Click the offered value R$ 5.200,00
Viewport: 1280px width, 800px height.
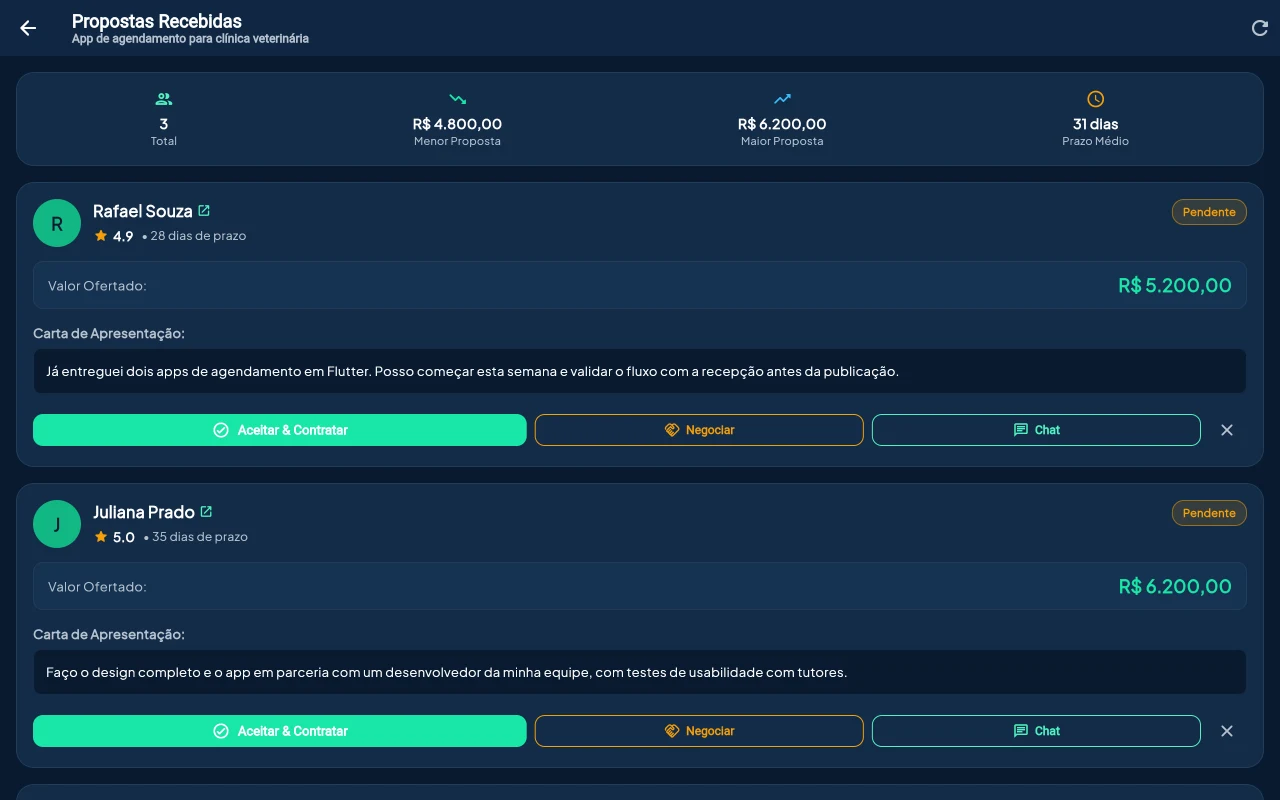pyautogui.click(x=1175, y=285)
